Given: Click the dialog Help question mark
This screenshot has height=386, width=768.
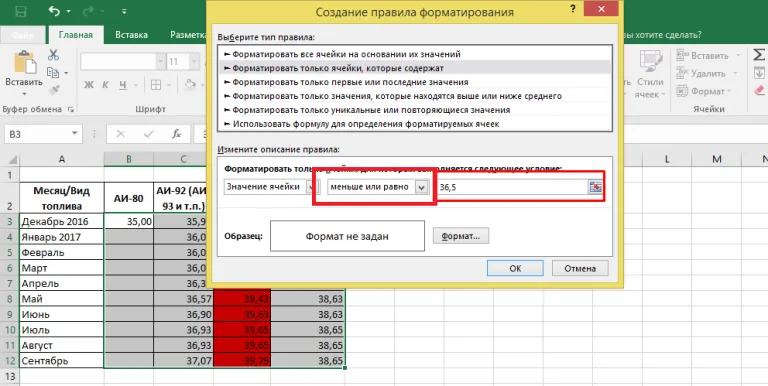Looking at the screenshot, I should [573, 9].
